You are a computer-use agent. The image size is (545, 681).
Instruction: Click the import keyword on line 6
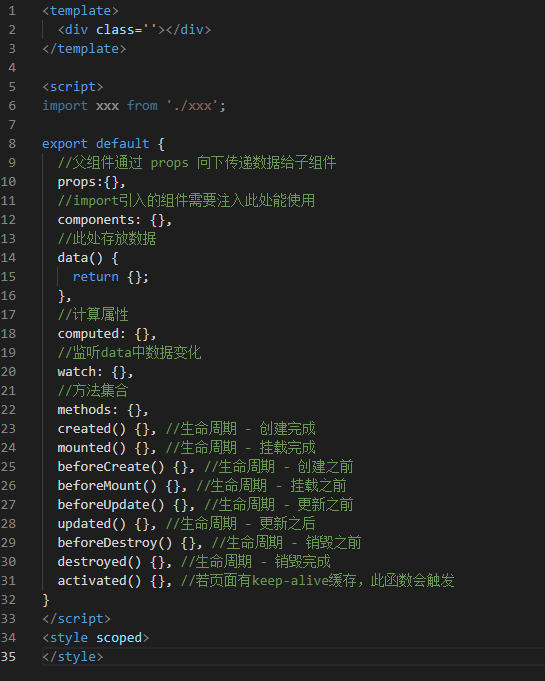pos(65,106)
